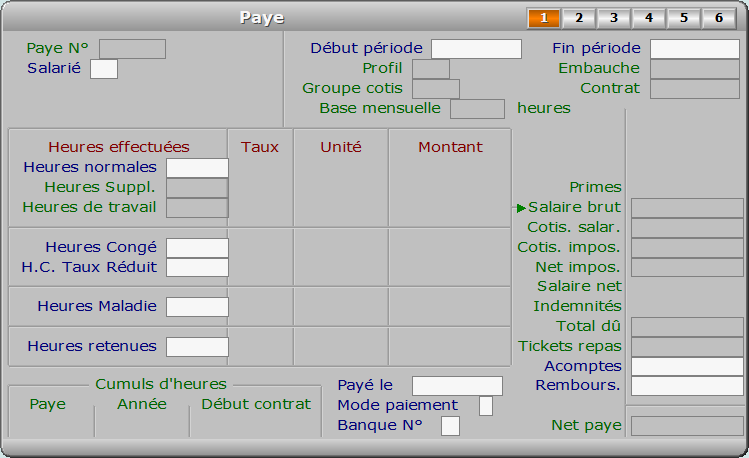Click the Contrat field
This screenshot has width=749, height=458.
(x=695, y=89)
